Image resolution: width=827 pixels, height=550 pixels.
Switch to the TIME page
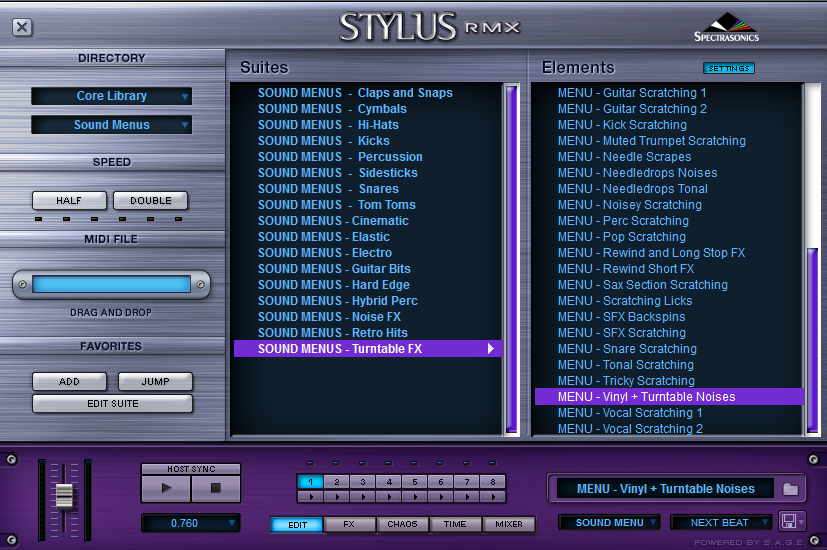pos(455,524)
